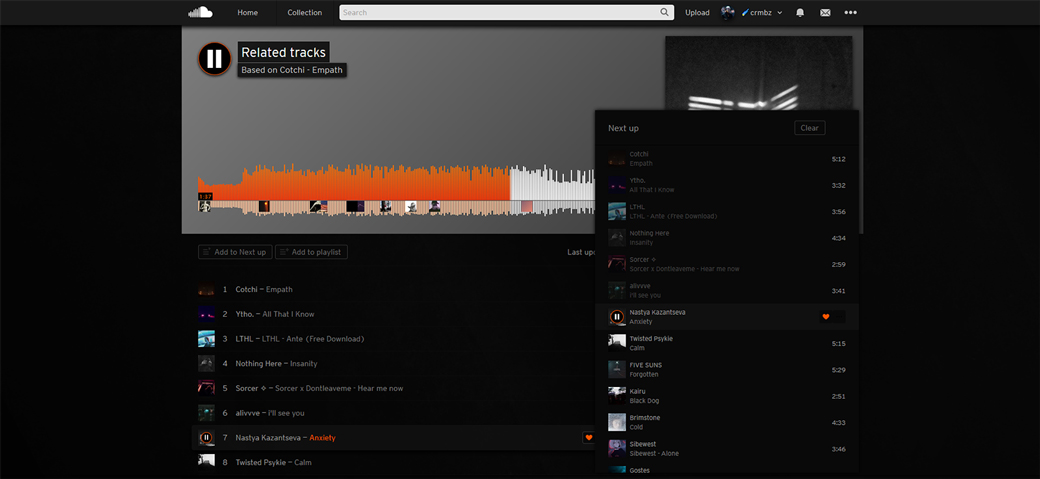Click Kairu artwork in Next up queue
The width and height of the screenshot is (1040, 479).
click(x=617, y=396)
